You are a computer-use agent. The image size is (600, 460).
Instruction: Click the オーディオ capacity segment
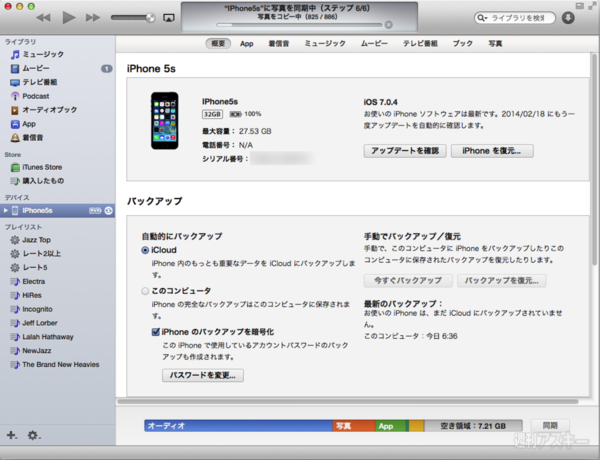point(238,426)
